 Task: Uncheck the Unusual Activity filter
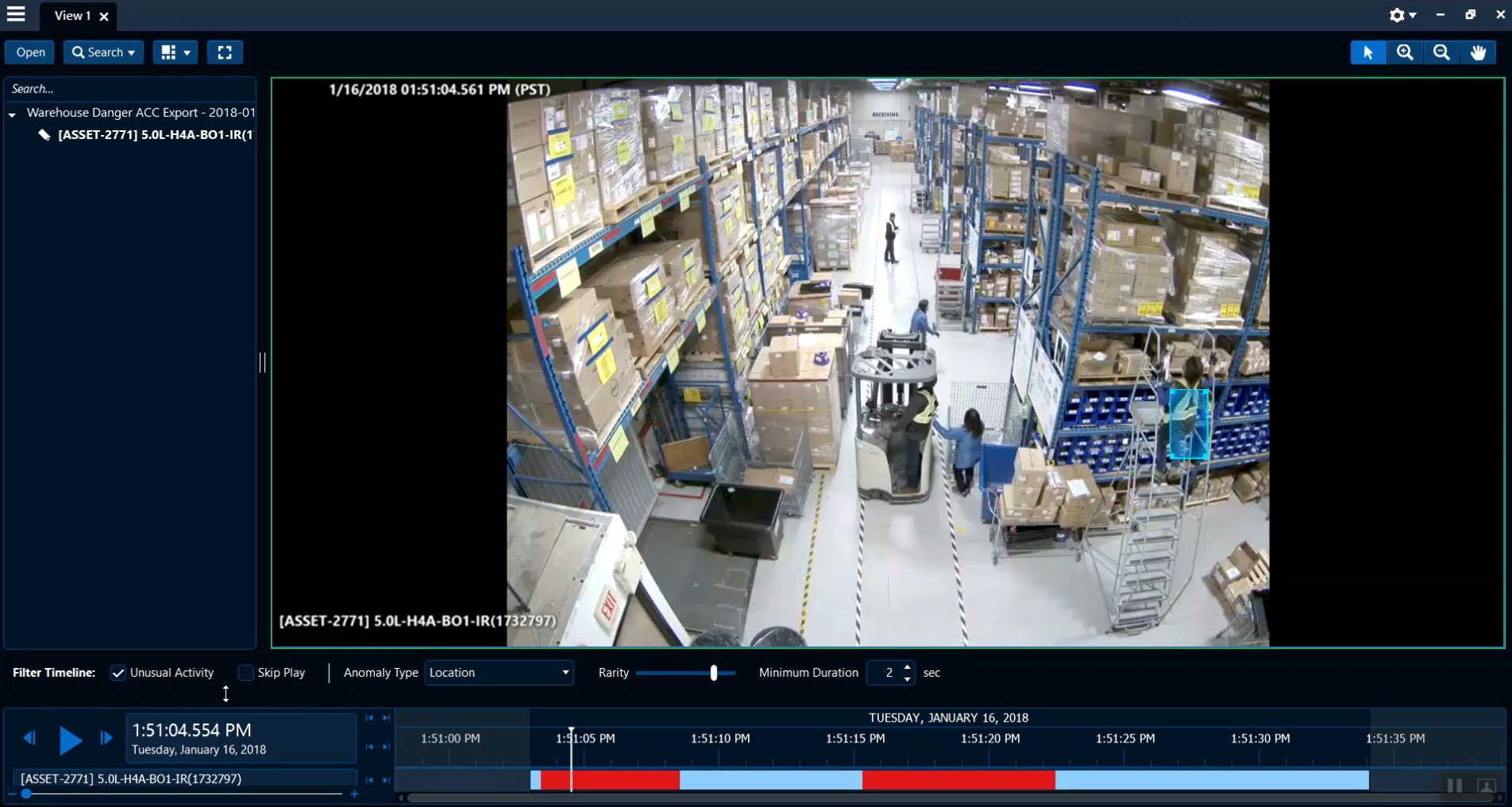click(x=118, y=673)
